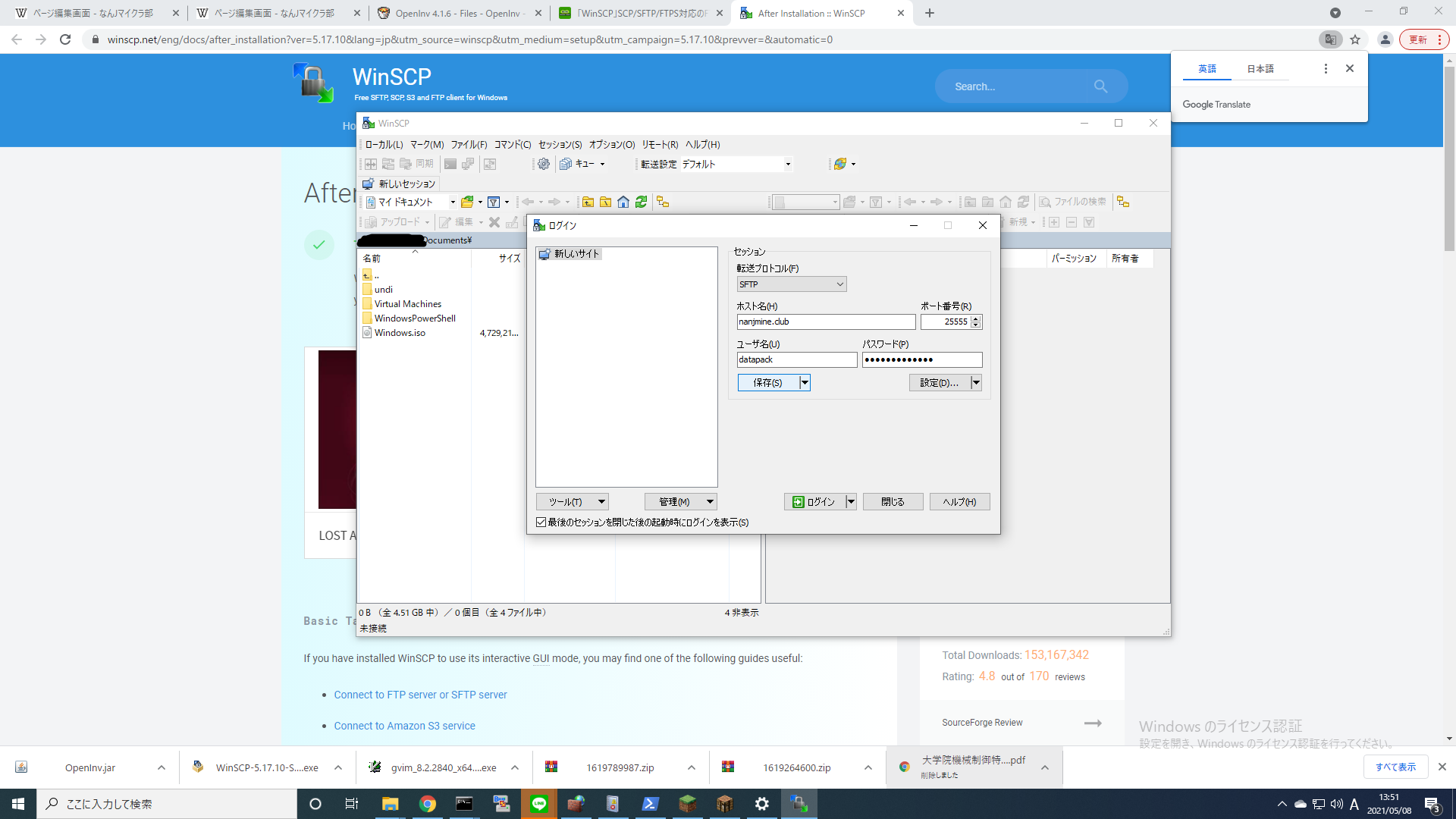Click the local filter icon

(494, 202)
